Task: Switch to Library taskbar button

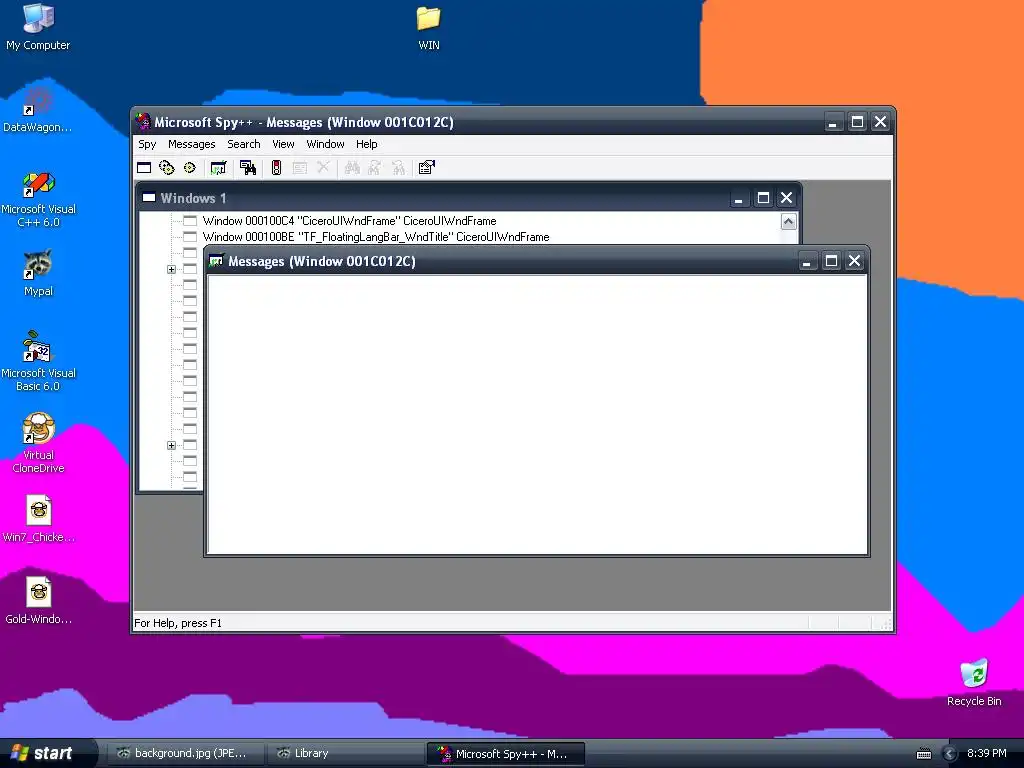Action: 345,754
